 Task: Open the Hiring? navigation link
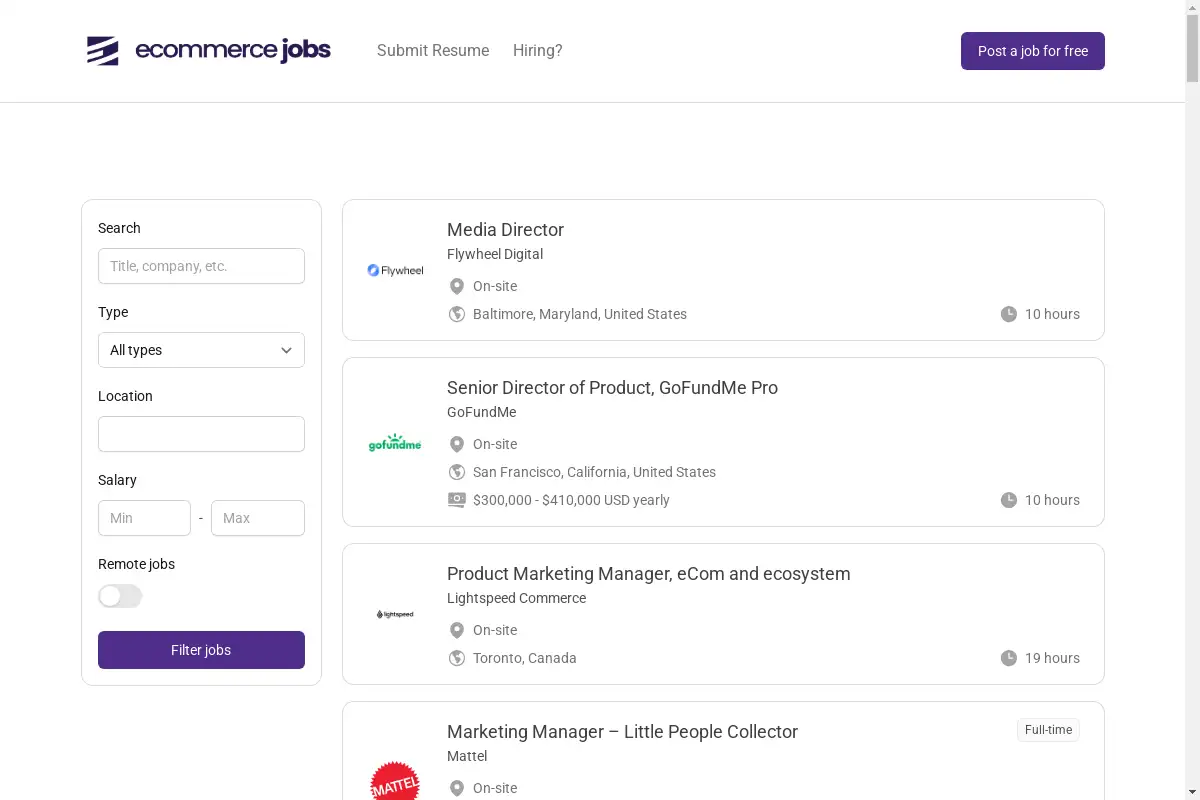click(538, 50)
